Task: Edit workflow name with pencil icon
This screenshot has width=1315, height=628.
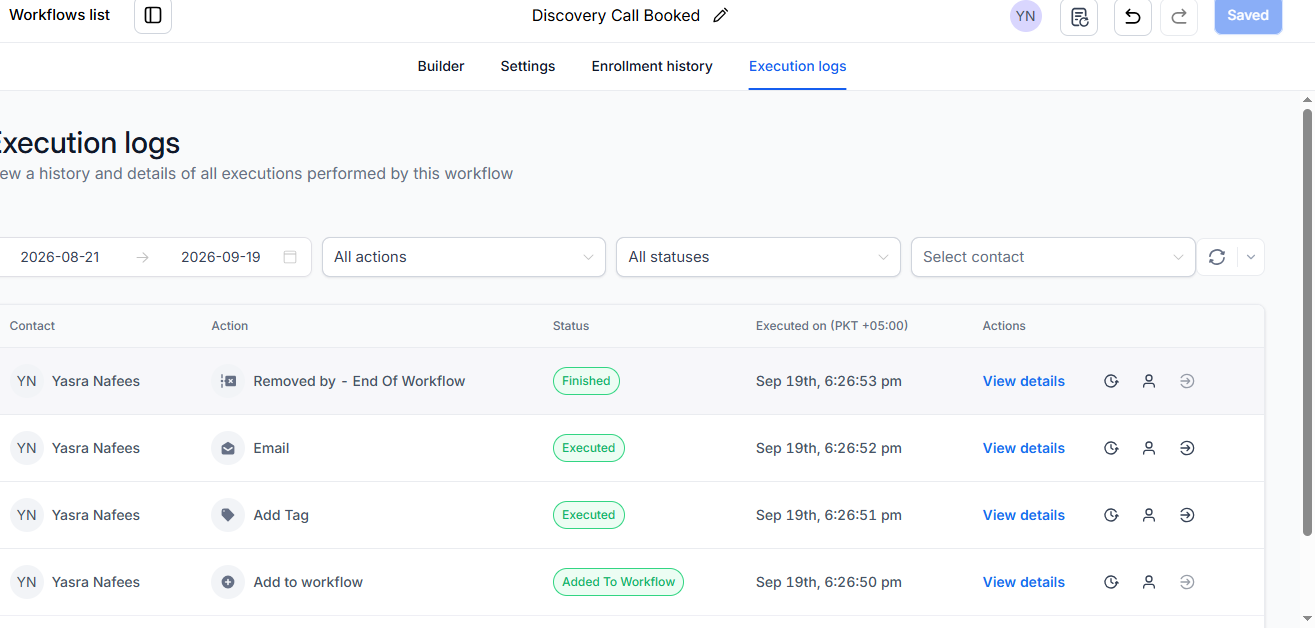Action: [721, 16]
